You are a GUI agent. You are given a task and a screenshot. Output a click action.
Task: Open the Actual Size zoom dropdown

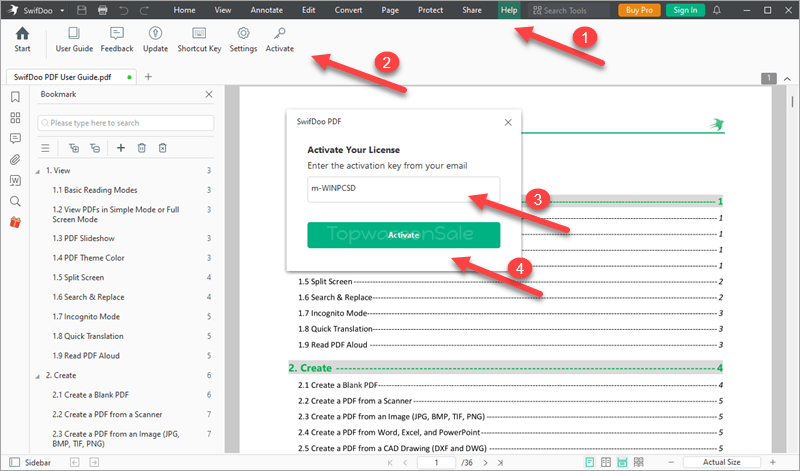[x=721, y=462]
